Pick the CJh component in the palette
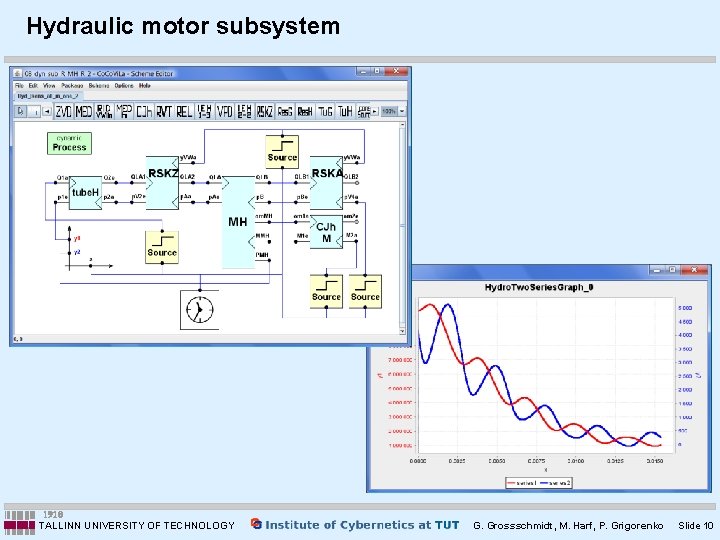The image size is (720, 540). pos(144,111)
